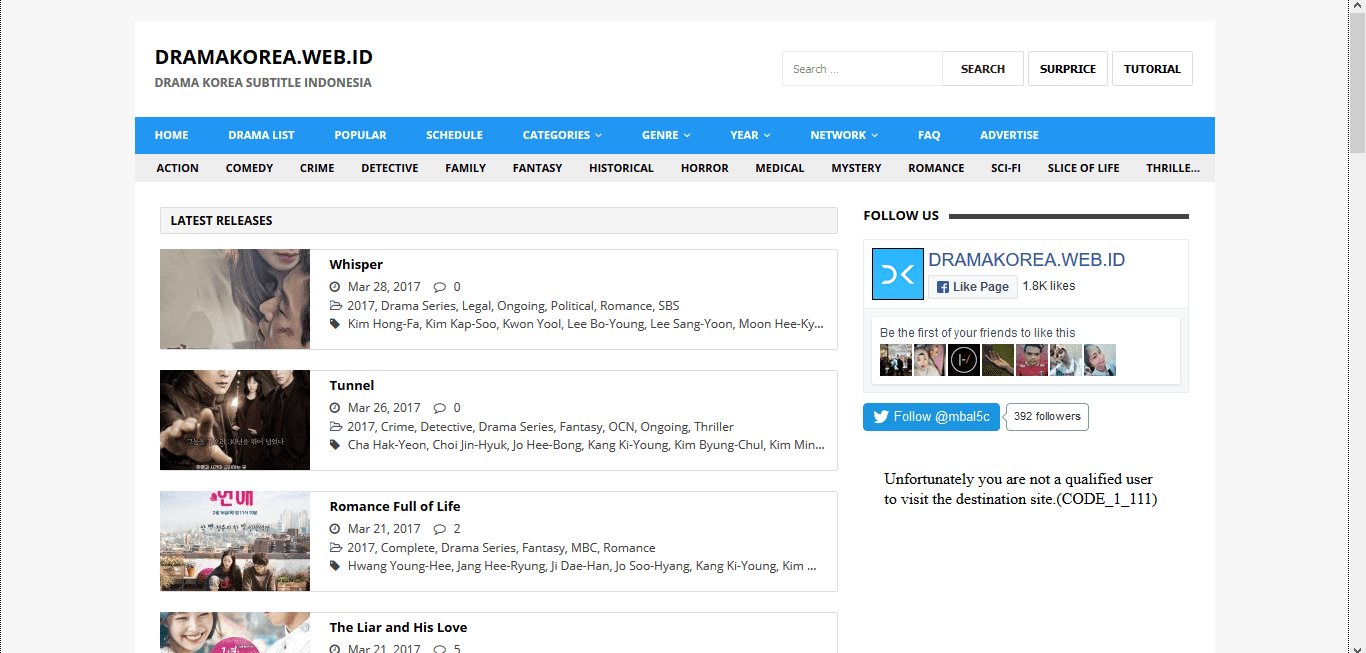Open the Drama List page
The height and width of the screenshot is (653, 1366).
point(261,135)
